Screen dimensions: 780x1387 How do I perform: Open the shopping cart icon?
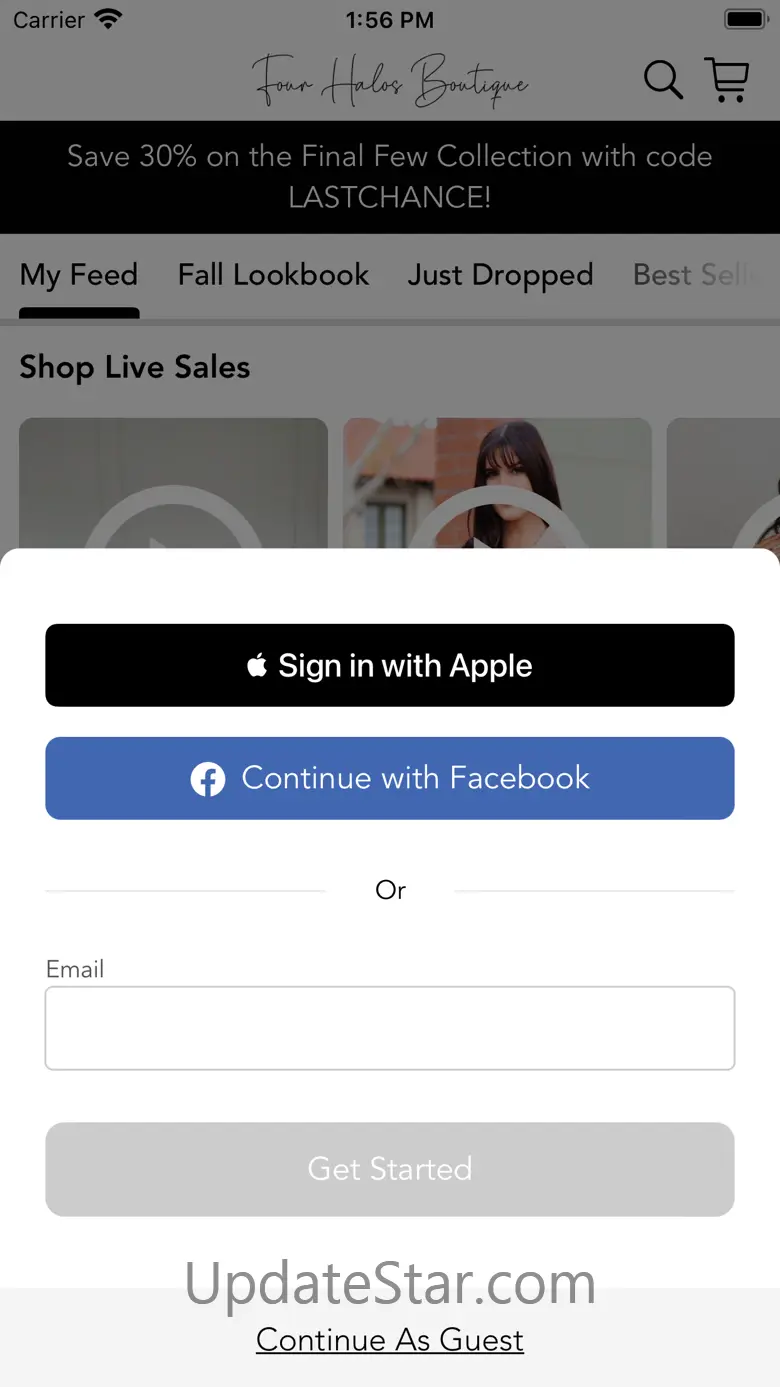(x=727, y=79)
